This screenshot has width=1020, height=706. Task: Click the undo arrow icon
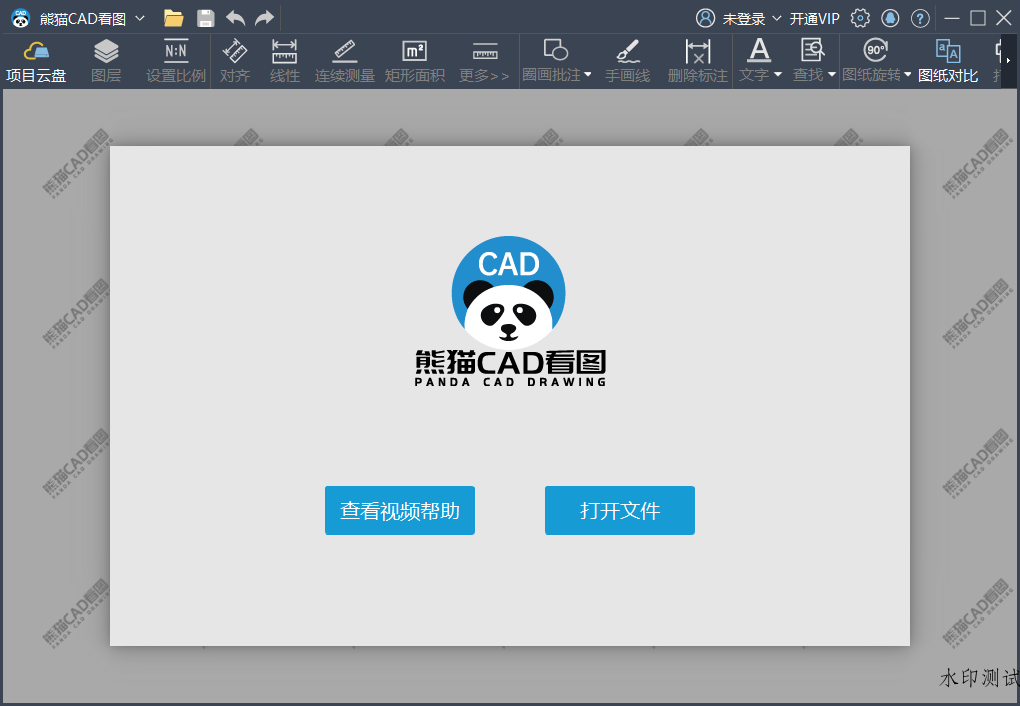tap(235, 18)
